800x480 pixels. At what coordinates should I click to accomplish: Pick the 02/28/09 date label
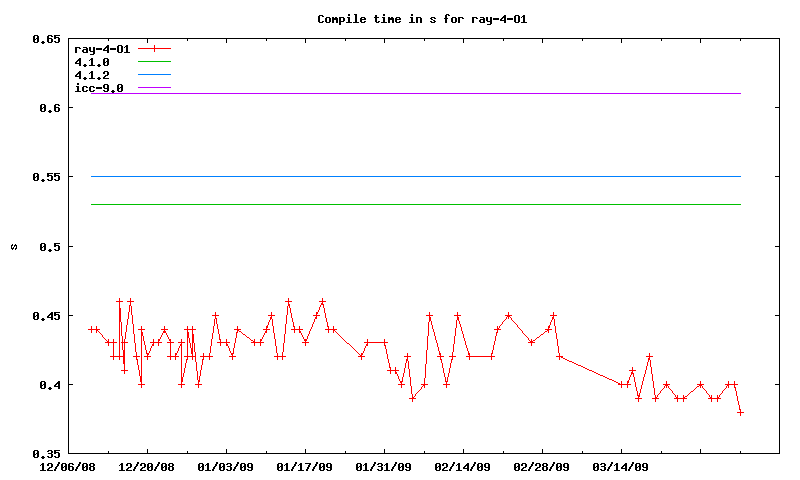[541, 467]
